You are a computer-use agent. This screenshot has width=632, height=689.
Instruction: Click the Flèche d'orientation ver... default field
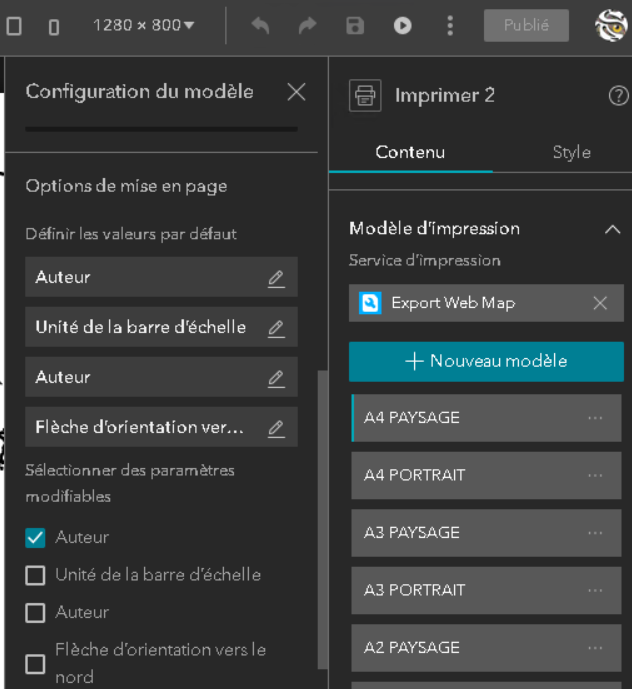(161, 427)
